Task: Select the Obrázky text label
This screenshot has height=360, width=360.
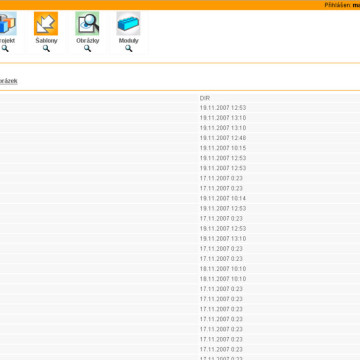Action: (87, 41)
